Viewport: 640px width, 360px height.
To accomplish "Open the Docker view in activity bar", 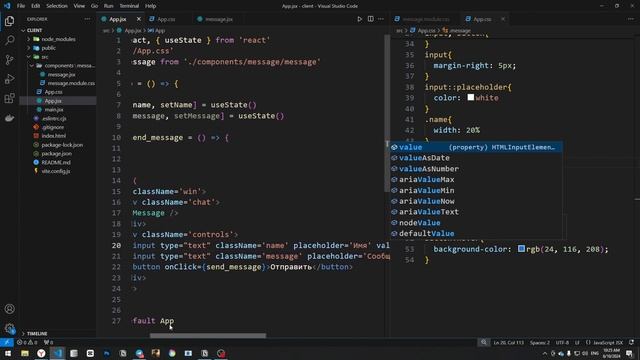I will click(9, 118).
